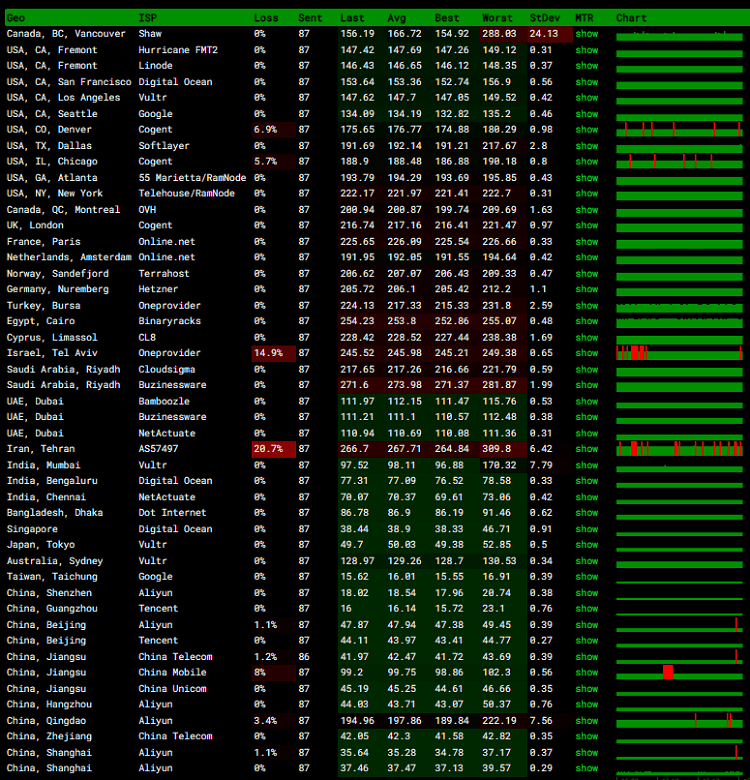Show MTR for UK London Cogent
The height and width of the screenshot is (780, 750).
[587, 225]
